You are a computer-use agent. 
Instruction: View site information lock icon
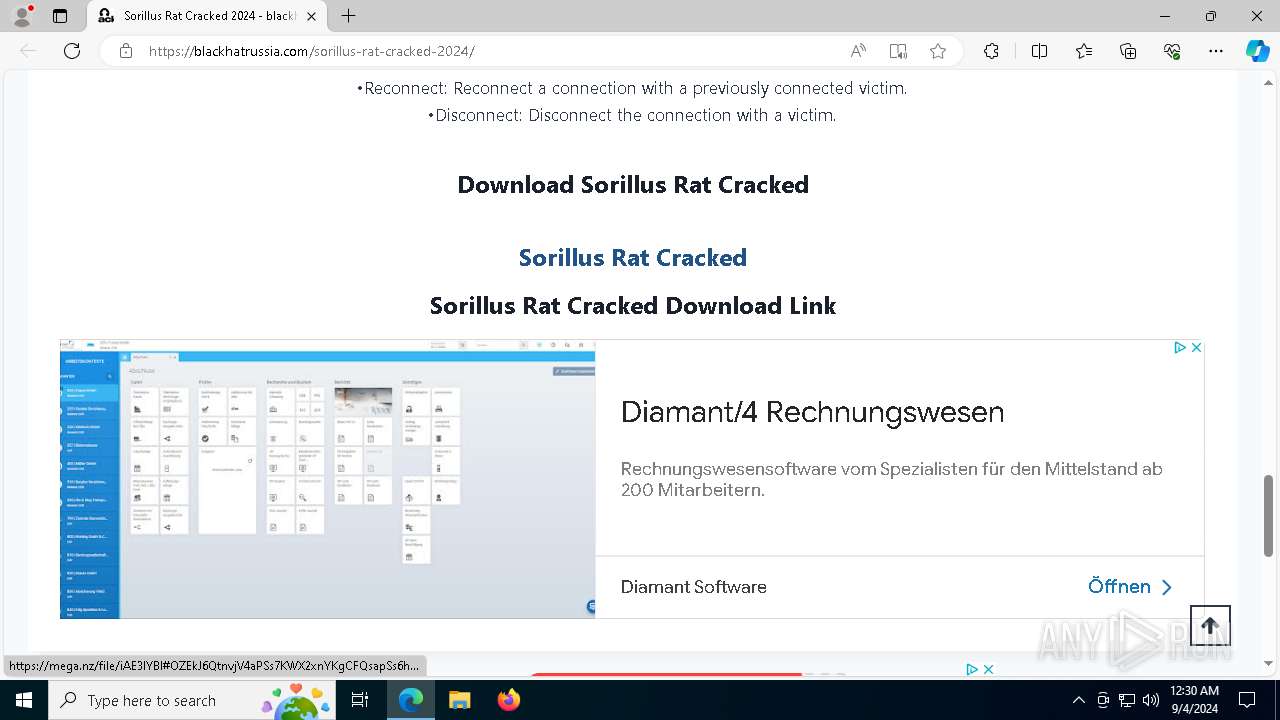click(126, 51)
